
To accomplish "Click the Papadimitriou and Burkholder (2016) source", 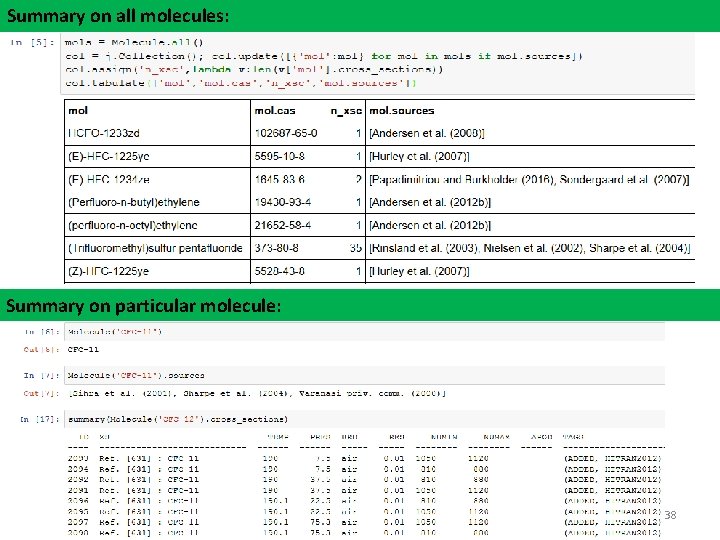I will [462, 180].
